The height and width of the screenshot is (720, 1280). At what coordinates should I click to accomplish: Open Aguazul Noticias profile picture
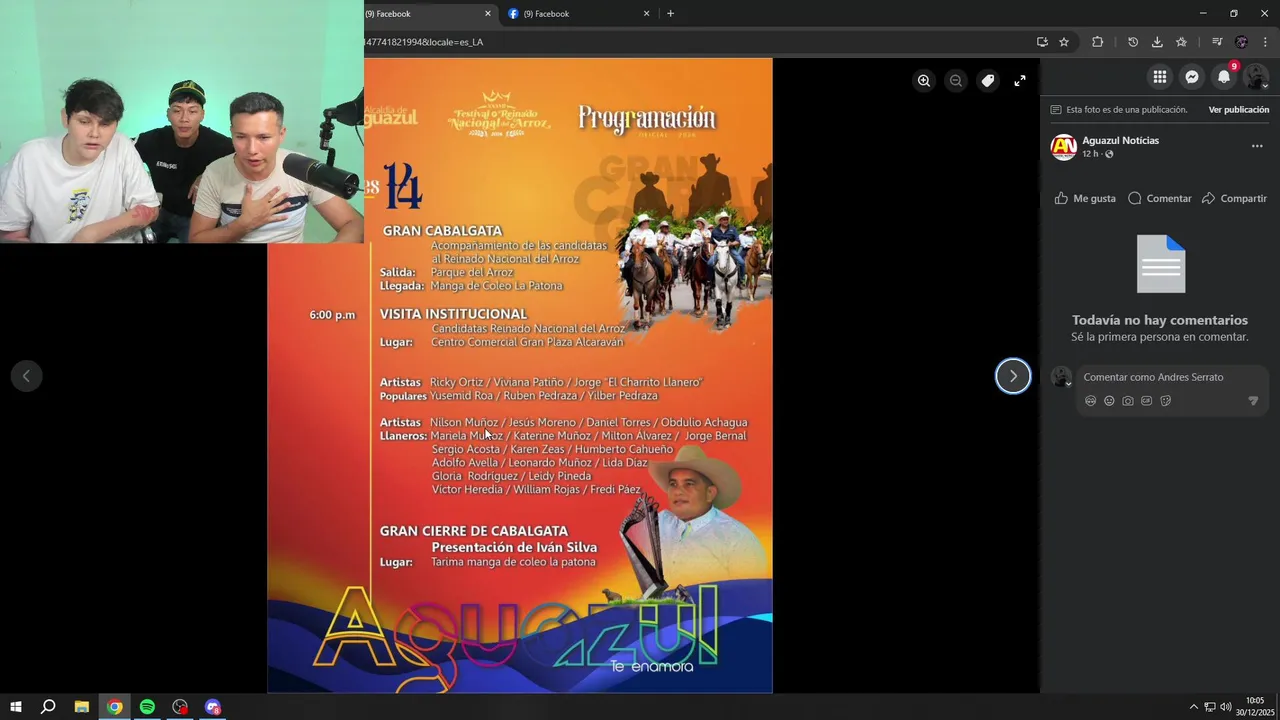tap(1063, 147)
